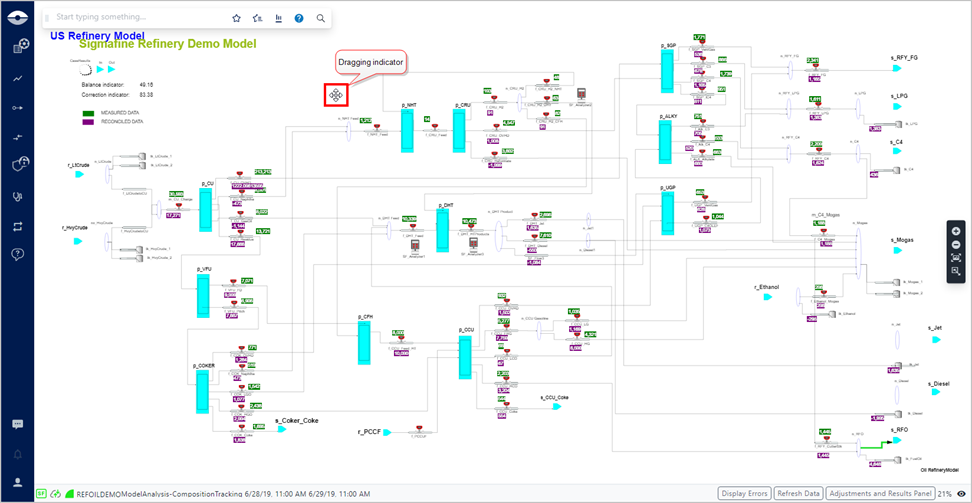This screenshot has height=503, width=972.
Task: Click the zoom in plus button
Action: point(956,230)
